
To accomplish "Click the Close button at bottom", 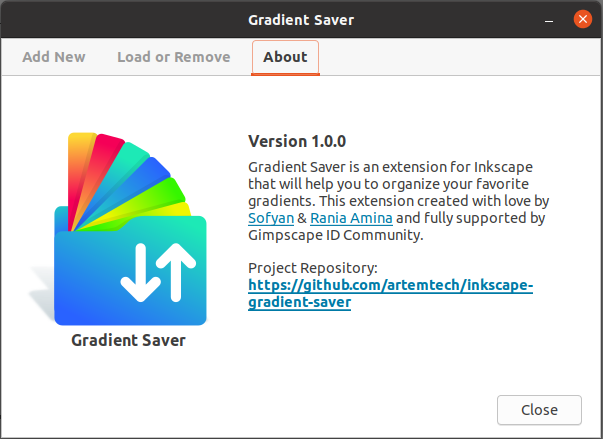I will (539, 410).
